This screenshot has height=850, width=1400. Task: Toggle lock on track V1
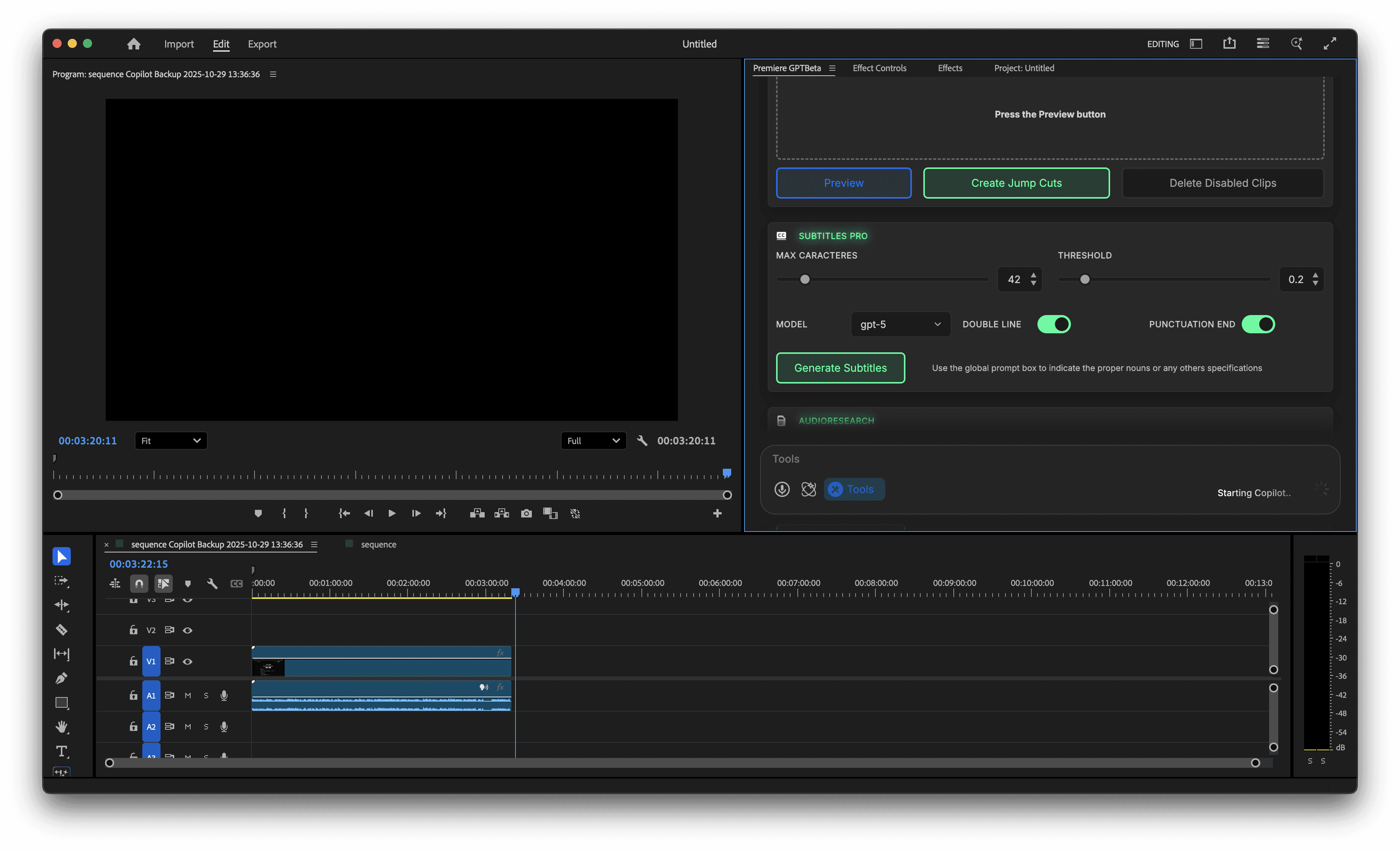click(133, 661)
